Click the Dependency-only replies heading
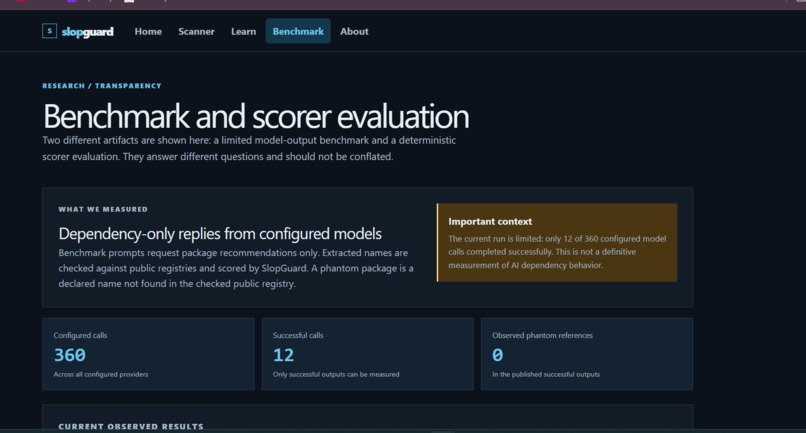The image size is (806, 433). (x=220, y=234)
